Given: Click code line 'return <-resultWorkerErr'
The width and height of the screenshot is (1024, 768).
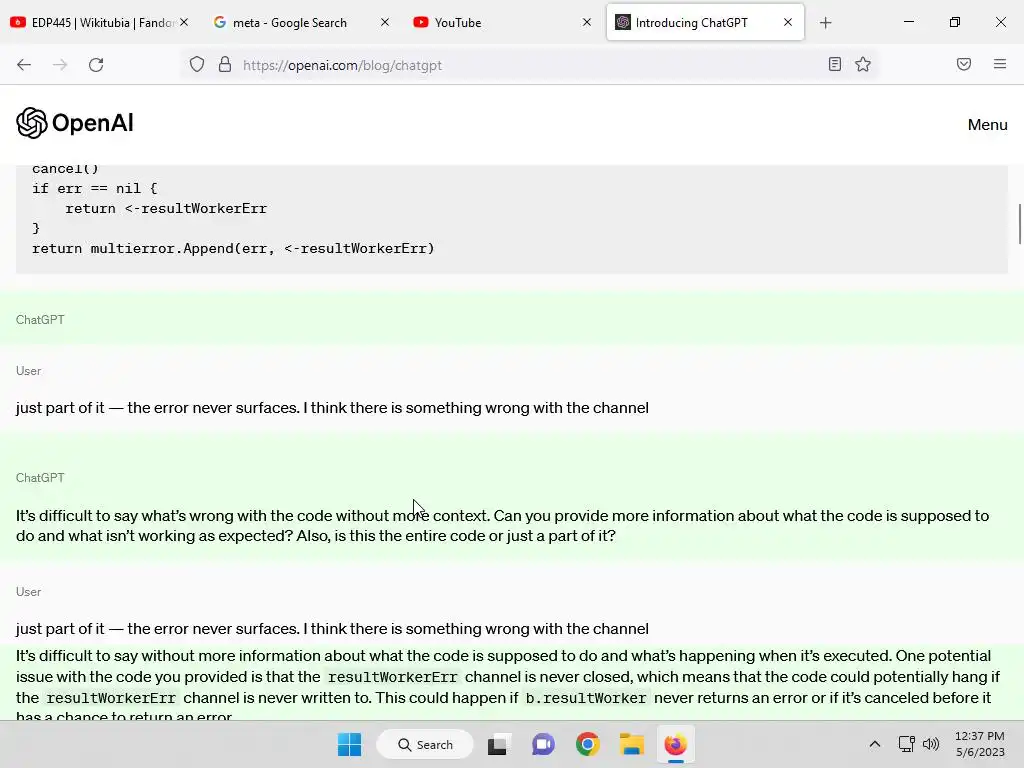Looking at the screenshot, I should 166,208.
